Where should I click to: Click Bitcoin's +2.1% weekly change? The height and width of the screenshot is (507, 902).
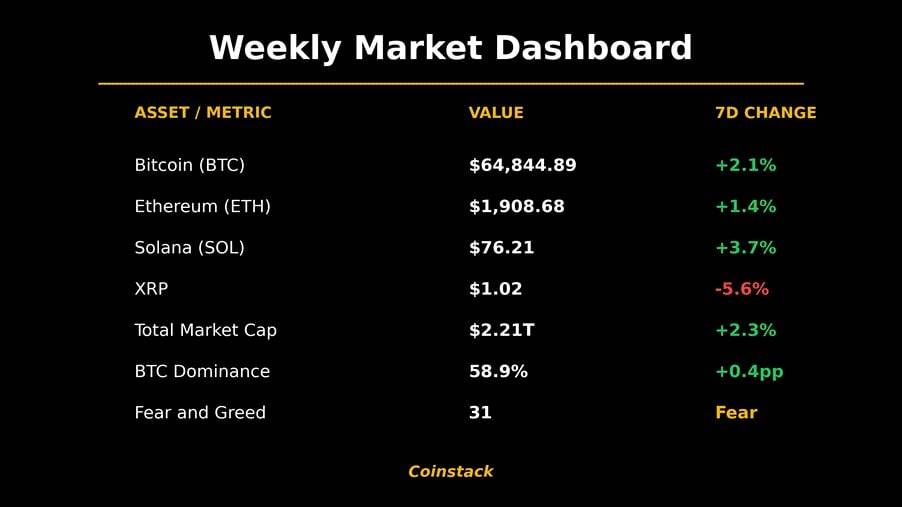746,165
